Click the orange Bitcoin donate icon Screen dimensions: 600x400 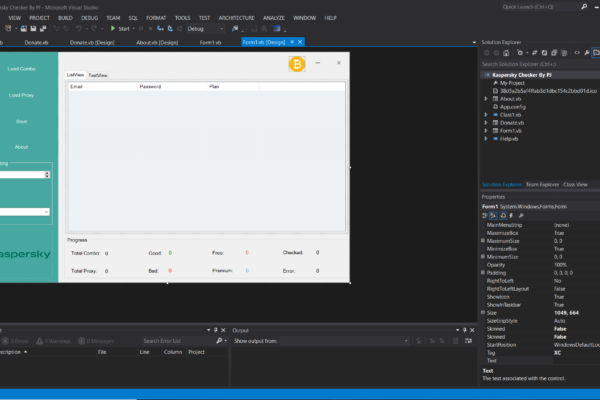[x=297, y=64]
